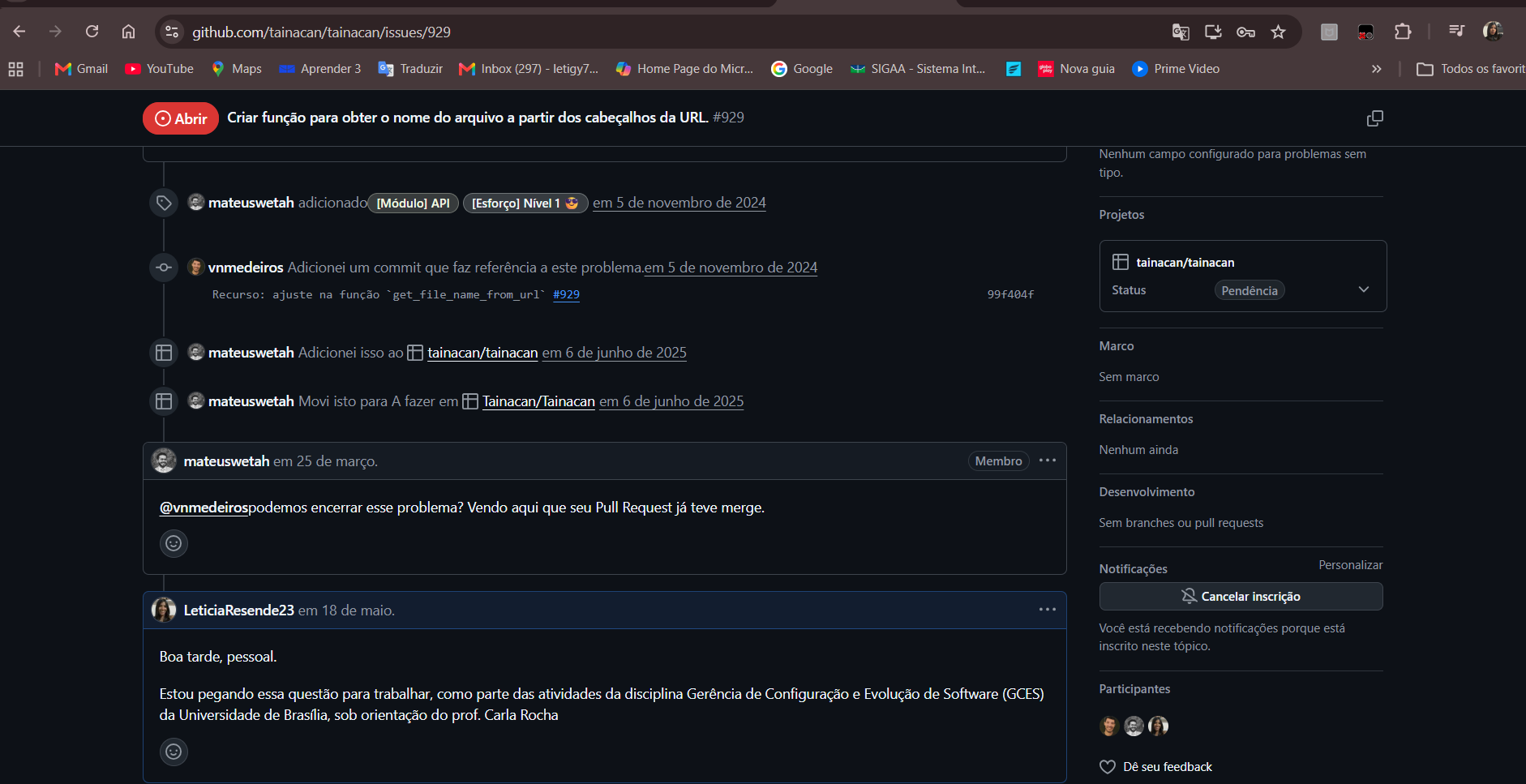Translate this page icon in address bar
1526x784 pixels.
tap(1181, 32)
